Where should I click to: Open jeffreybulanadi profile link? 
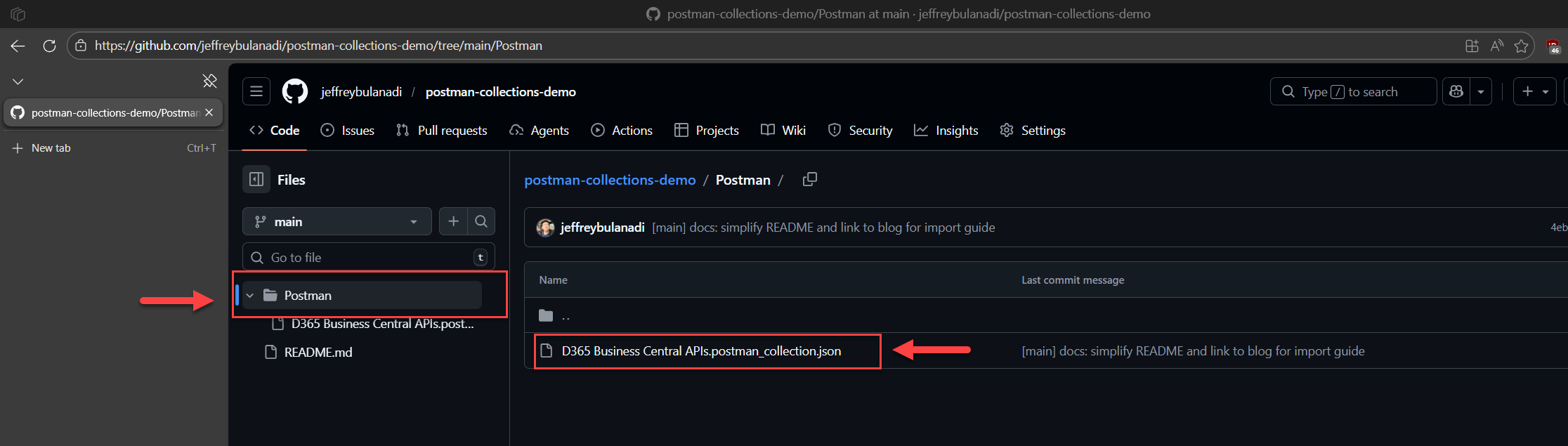point(361,92)
